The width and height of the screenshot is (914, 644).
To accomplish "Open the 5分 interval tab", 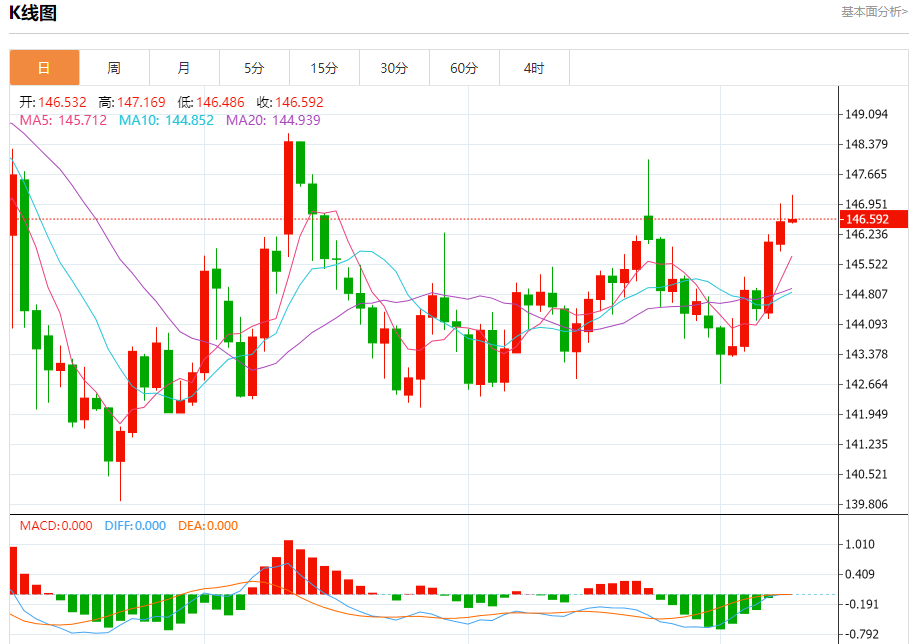I will click(x=254, y=68).
